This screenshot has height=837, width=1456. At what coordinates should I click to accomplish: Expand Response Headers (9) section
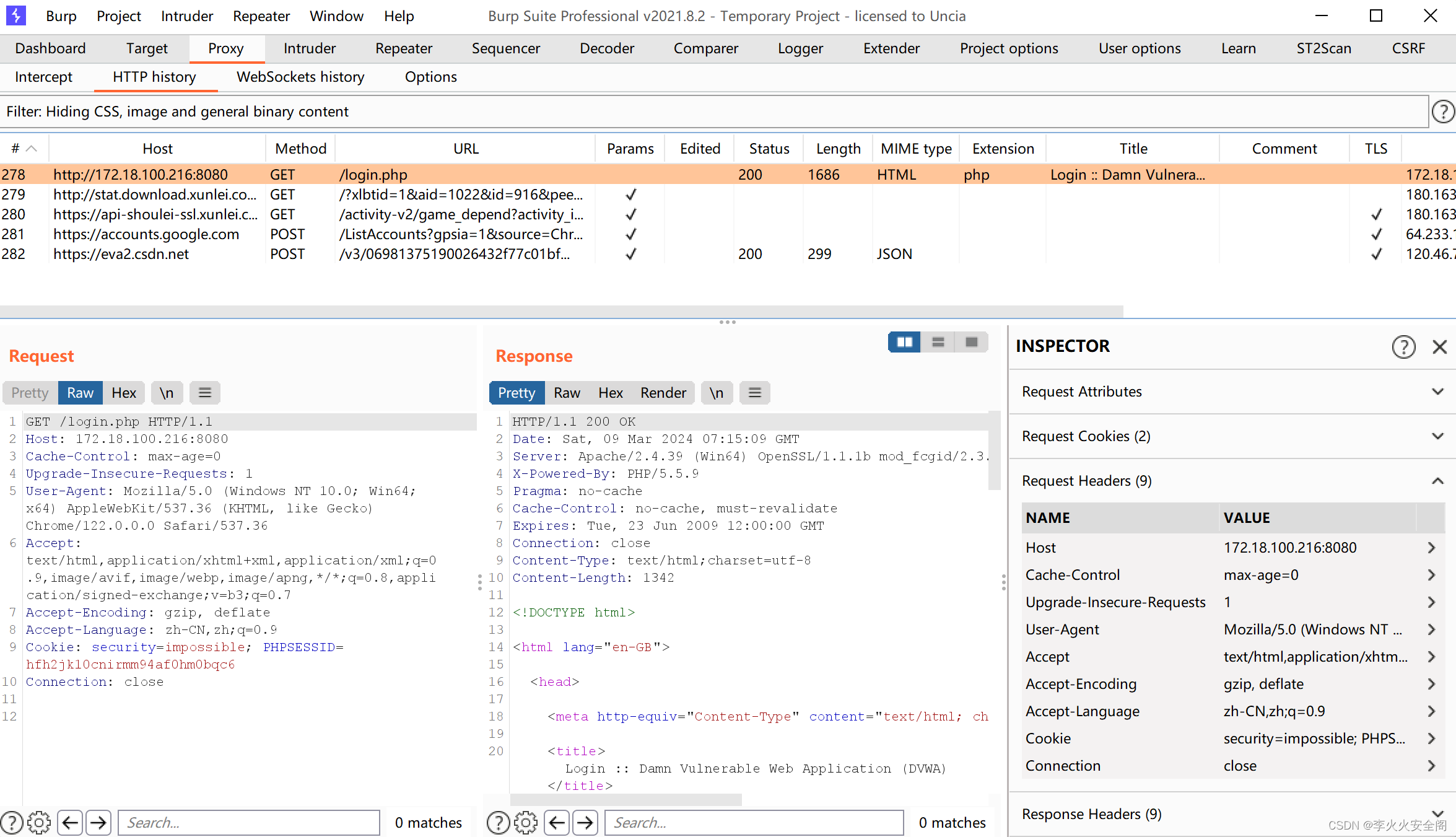tap(1232, 814)
